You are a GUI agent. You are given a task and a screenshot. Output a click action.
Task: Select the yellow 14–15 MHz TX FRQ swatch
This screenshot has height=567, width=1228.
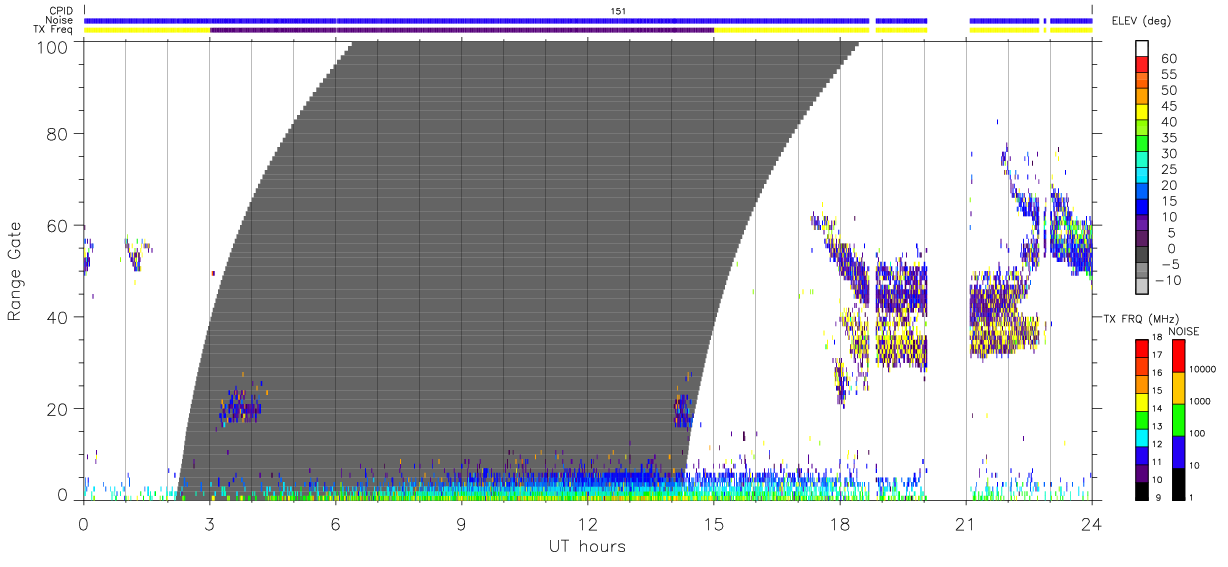coord(1141,401)
